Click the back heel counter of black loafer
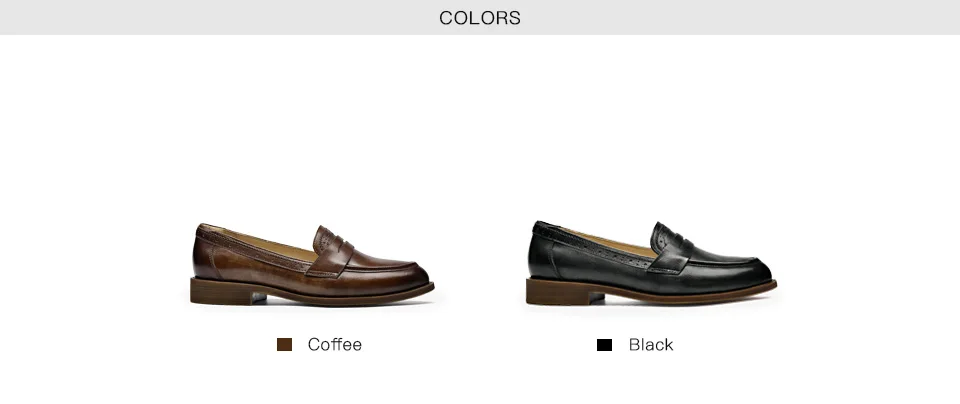Image resolution: width=960 pixels, height=404 pixels. coord(542,254)
